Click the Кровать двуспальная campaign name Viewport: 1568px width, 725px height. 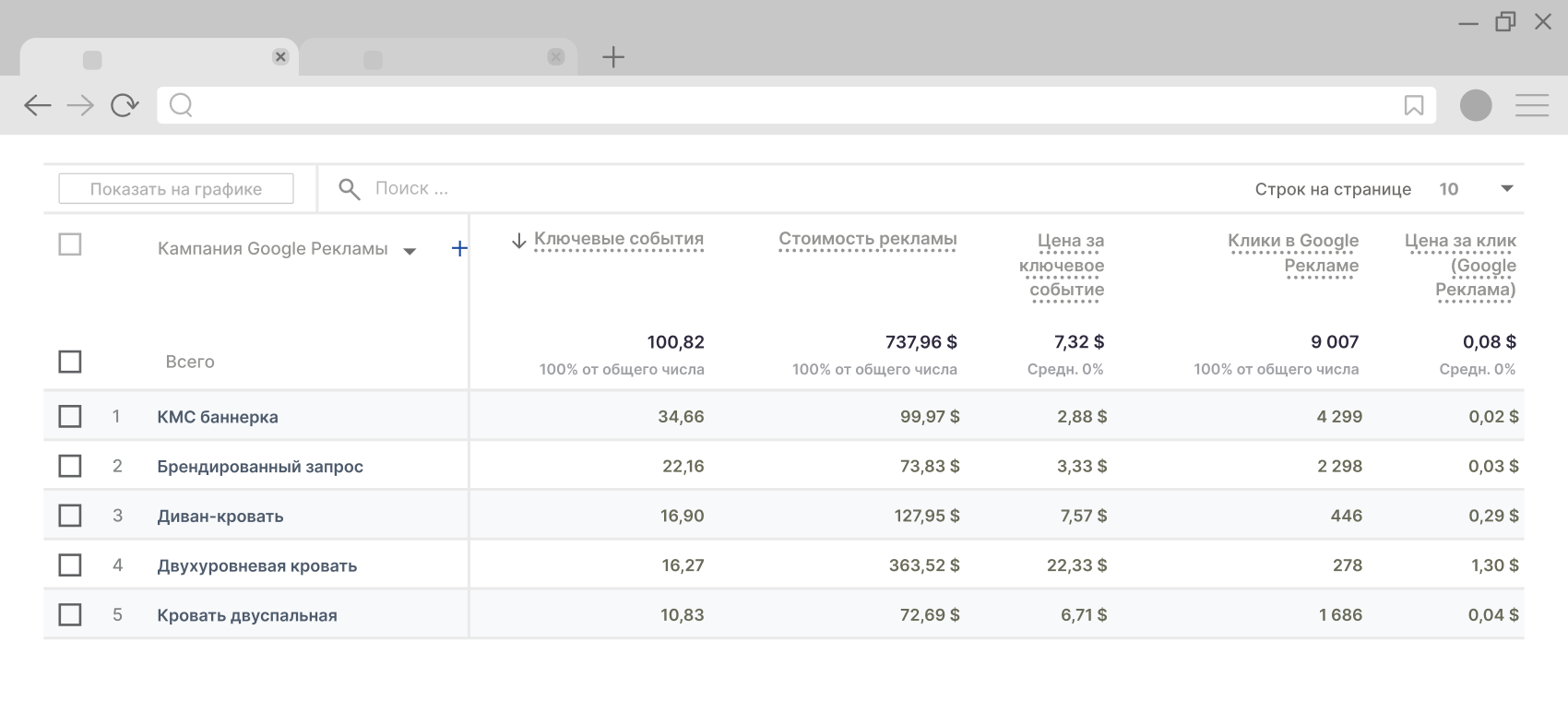(247, 615)
